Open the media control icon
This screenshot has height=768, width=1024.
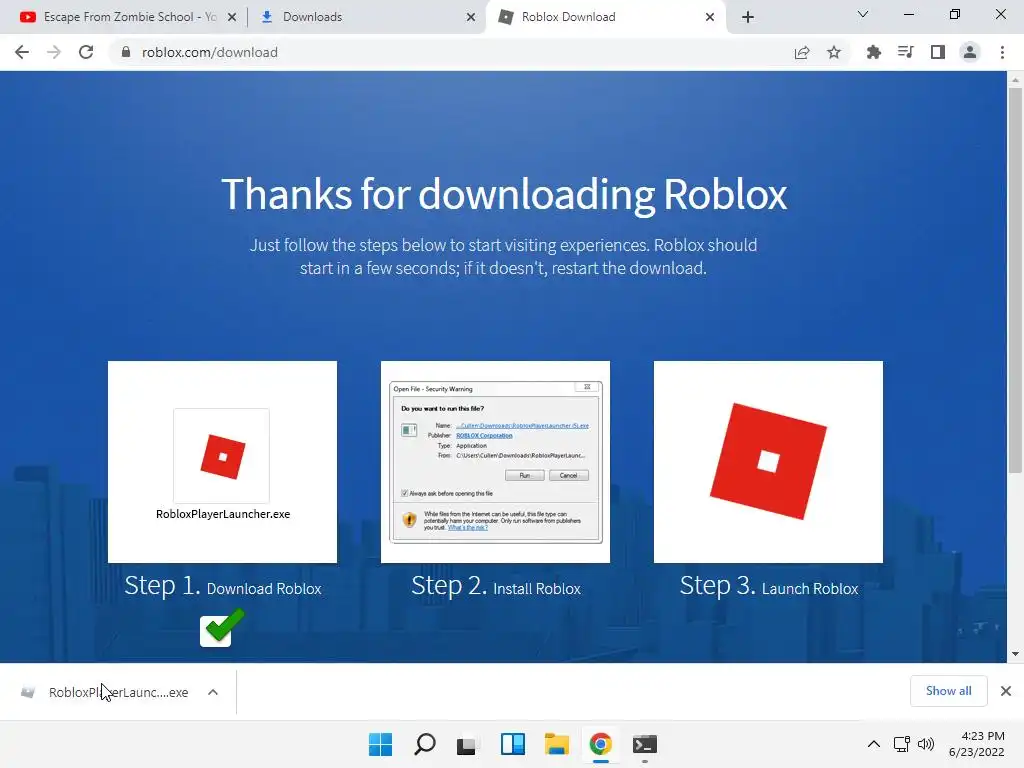[x=905, y=52]
